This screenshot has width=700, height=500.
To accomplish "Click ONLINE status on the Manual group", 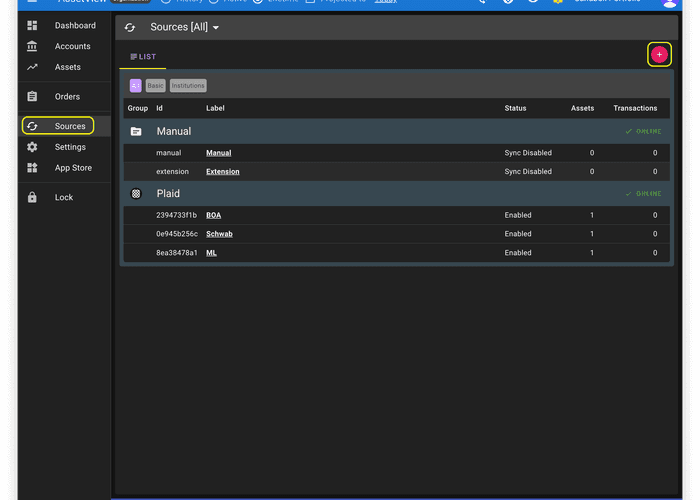I will point(643,131).
